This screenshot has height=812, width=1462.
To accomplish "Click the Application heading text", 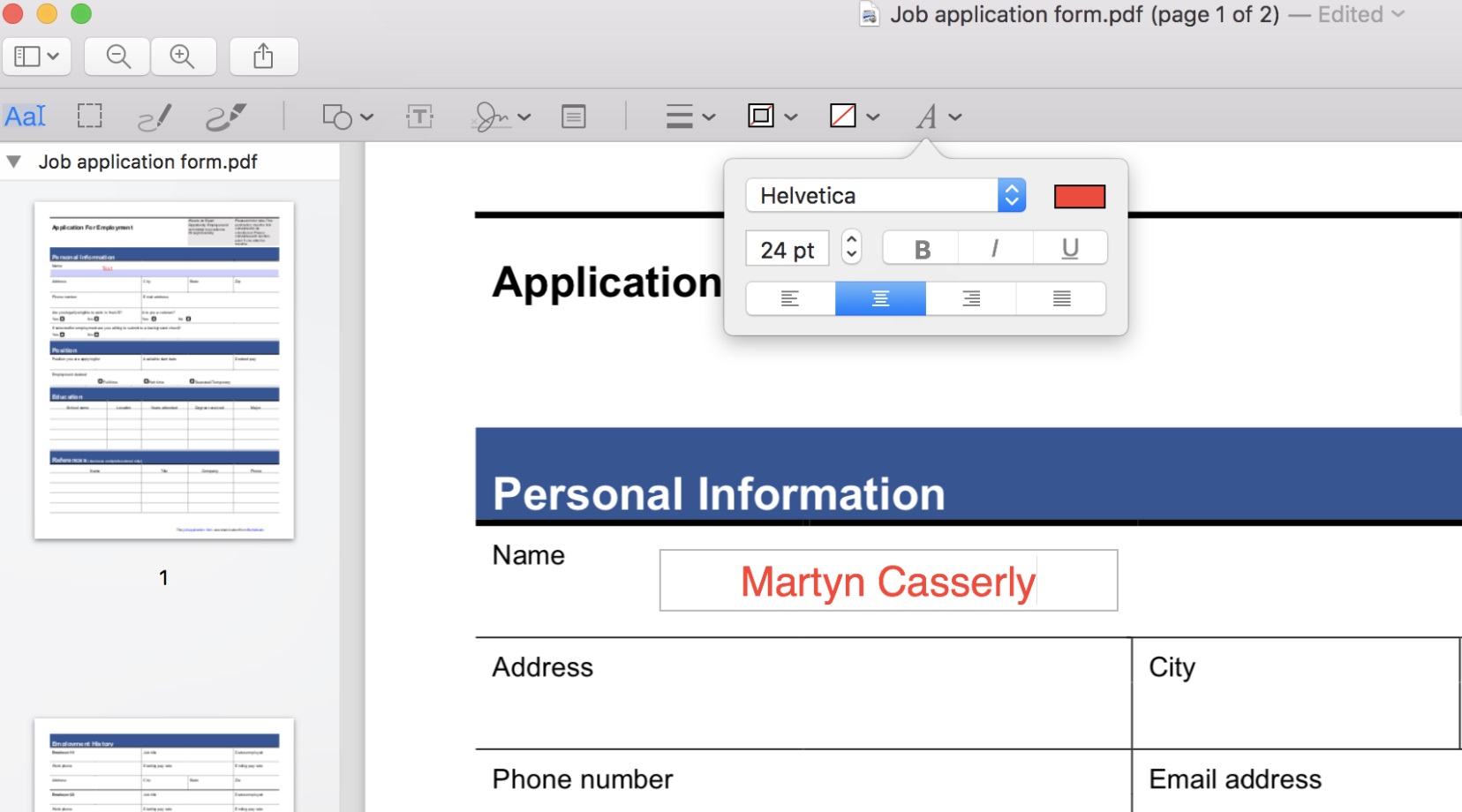I will click(607, 282).
